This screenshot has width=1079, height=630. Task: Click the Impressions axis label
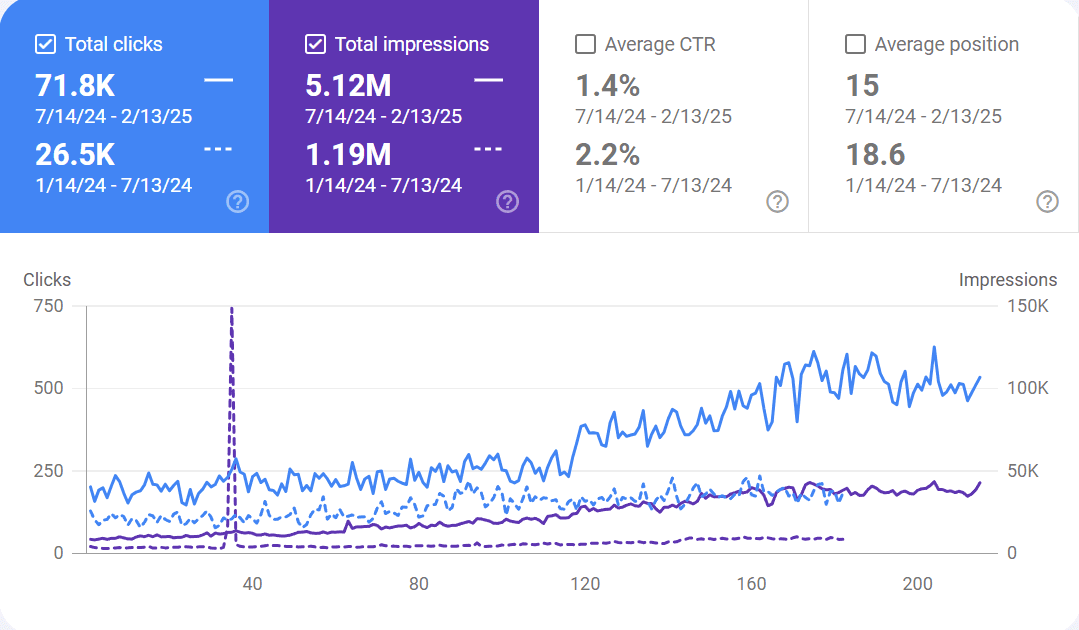(x=1010, y=280)
